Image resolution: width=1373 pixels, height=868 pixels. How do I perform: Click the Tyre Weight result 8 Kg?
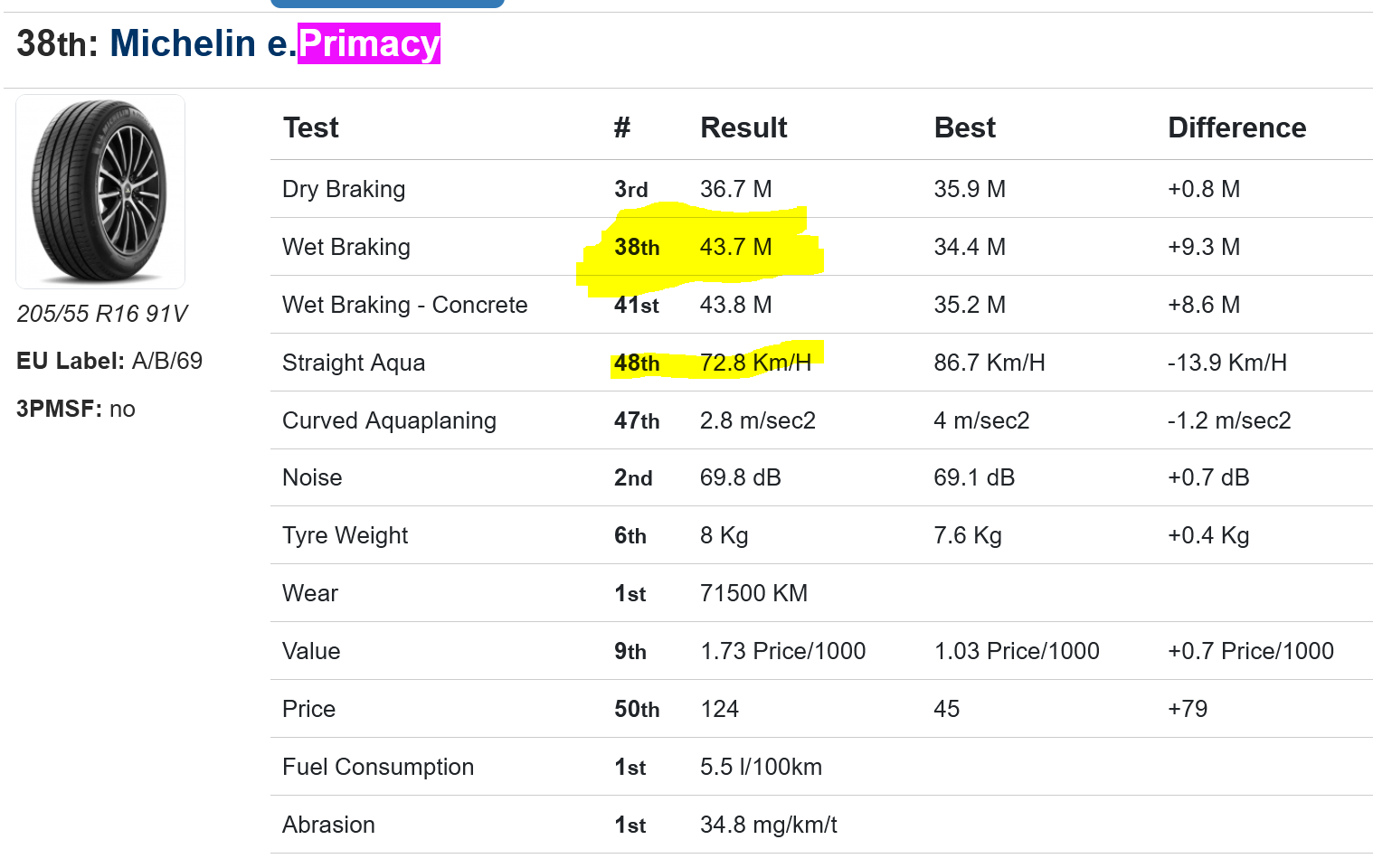click(x=724, y=535)
